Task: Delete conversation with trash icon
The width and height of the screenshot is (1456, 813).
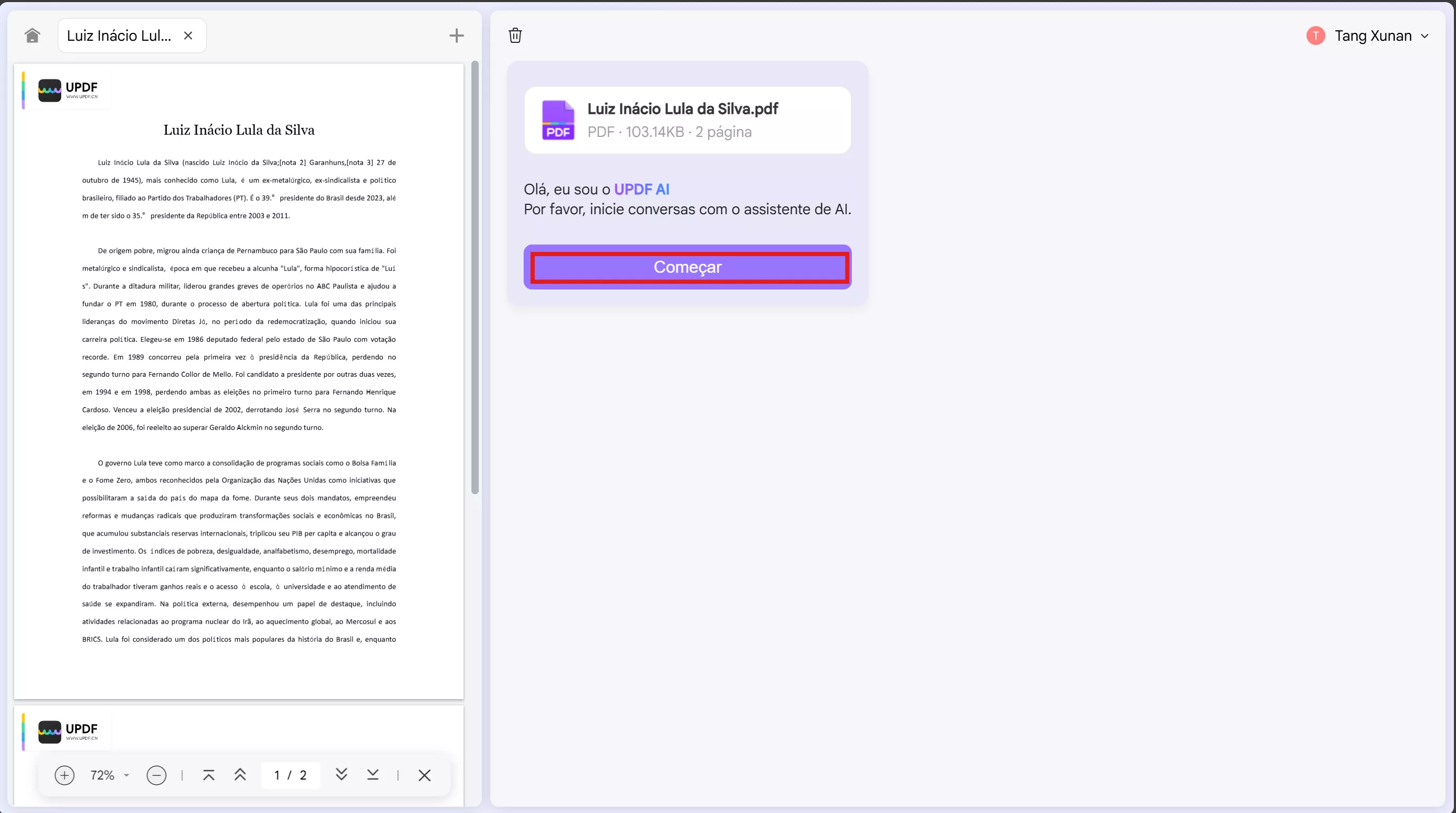Action: click(x=515, y=36)
